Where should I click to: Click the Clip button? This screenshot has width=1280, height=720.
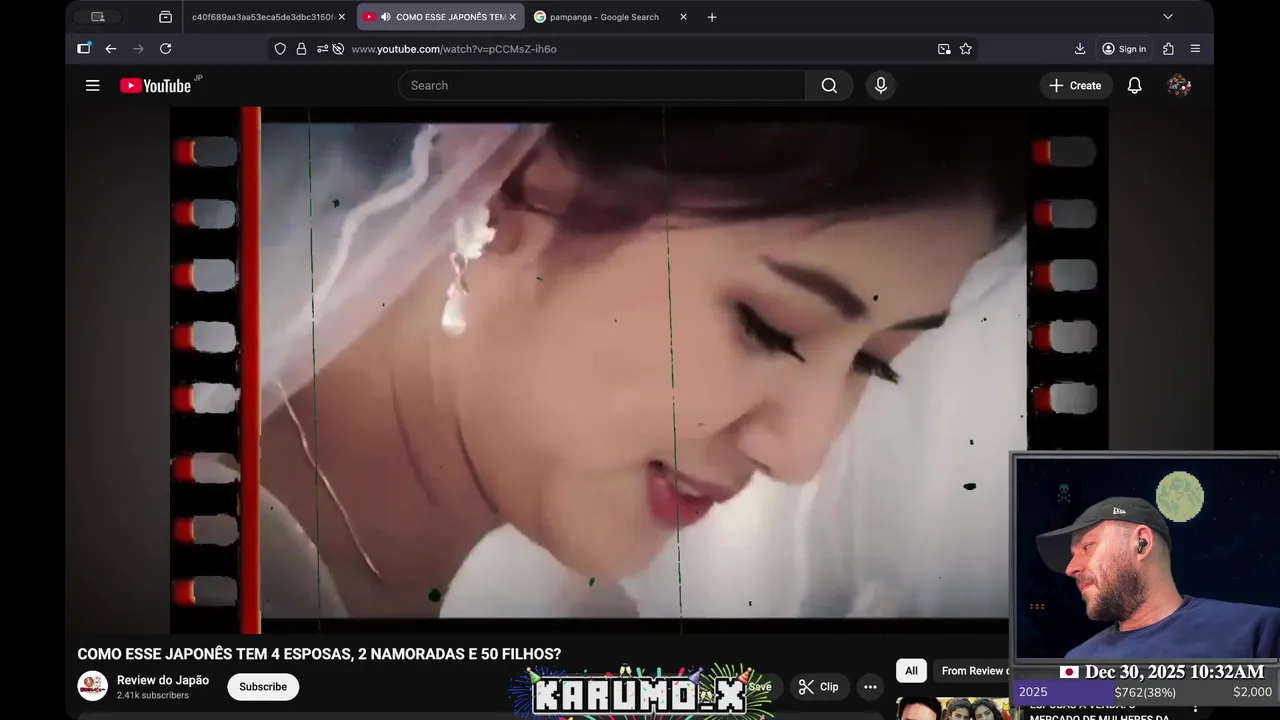pos(818,687)
